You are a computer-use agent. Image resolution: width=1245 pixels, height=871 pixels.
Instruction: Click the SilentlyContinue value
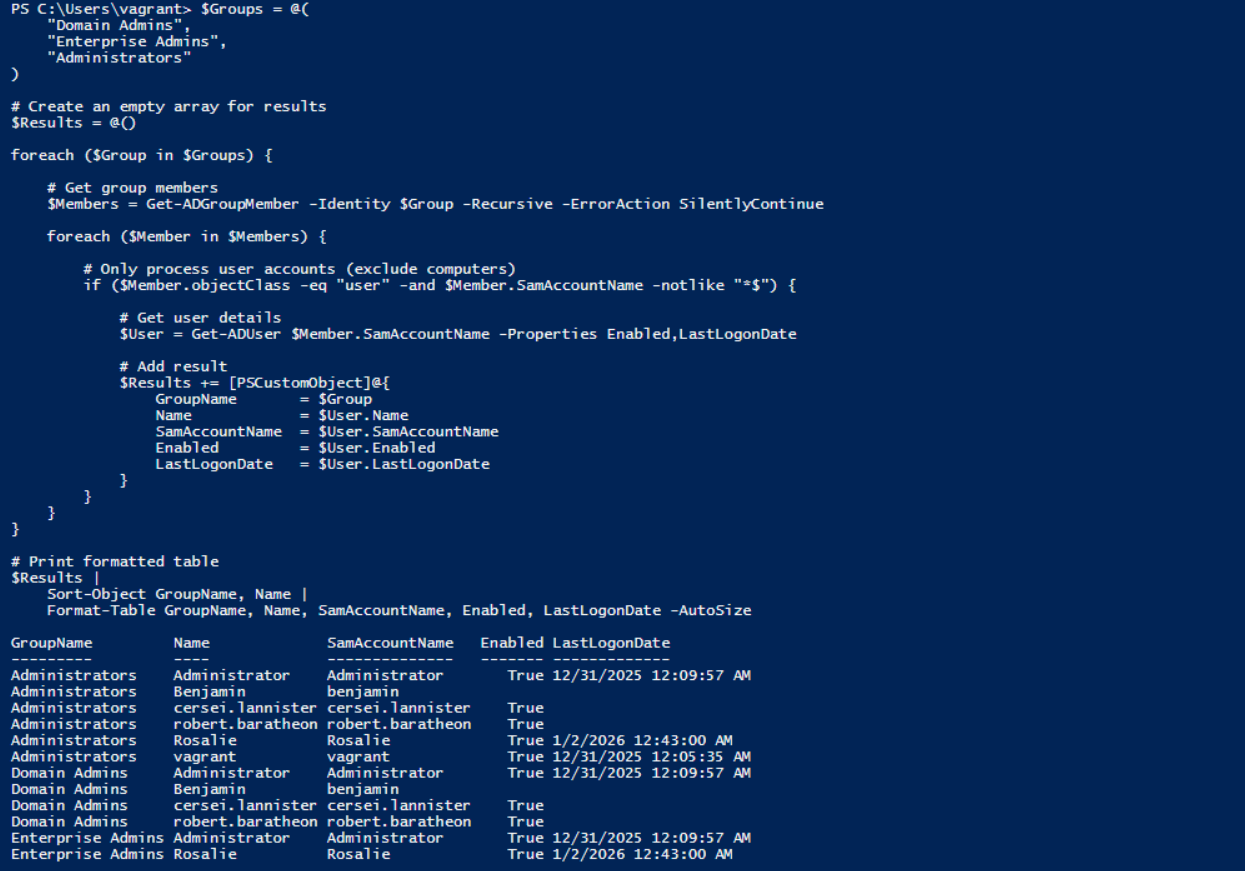point(751,204)
